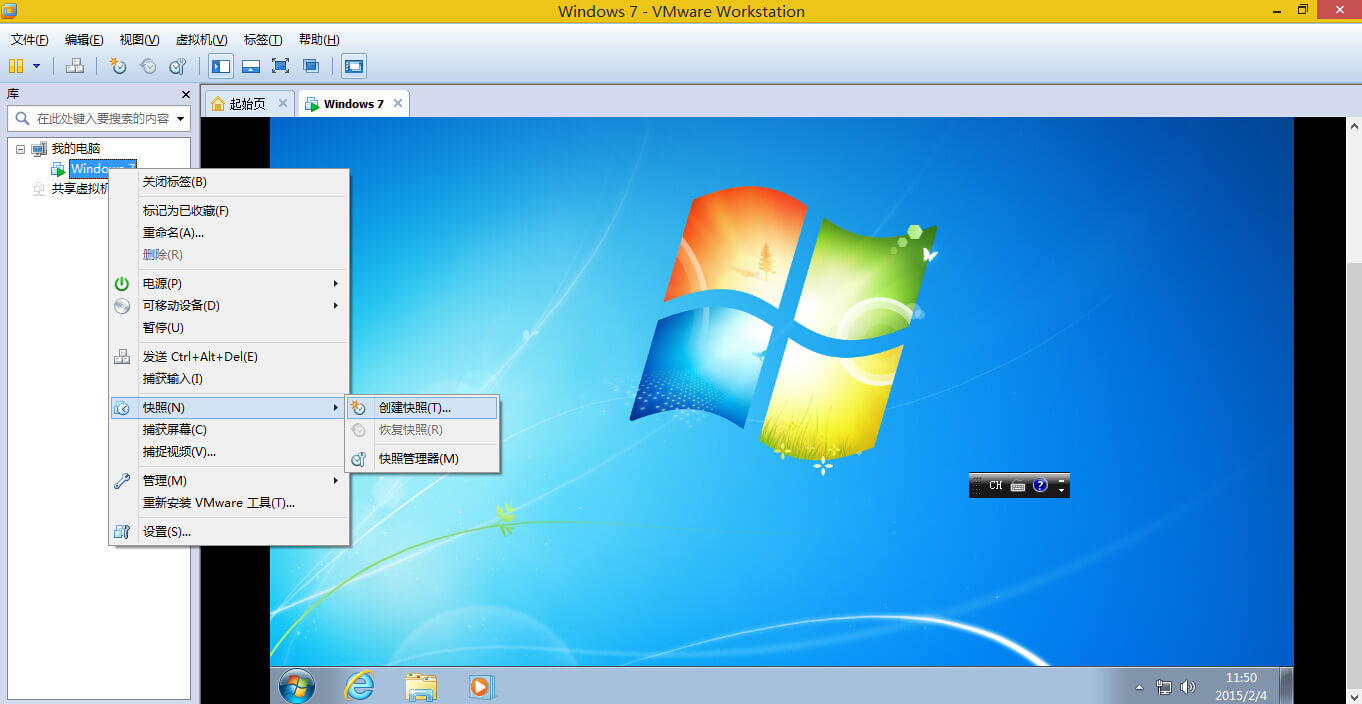Choose 重新安装 VMware 工具(T)...

[x=229, y=503]
